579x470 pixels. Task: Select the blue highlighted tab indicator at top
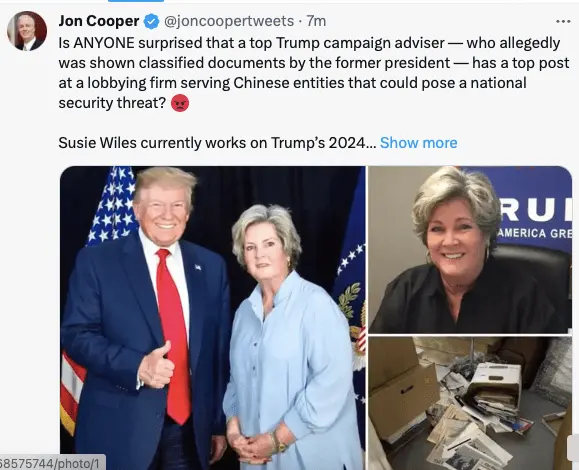coord(136,1)
